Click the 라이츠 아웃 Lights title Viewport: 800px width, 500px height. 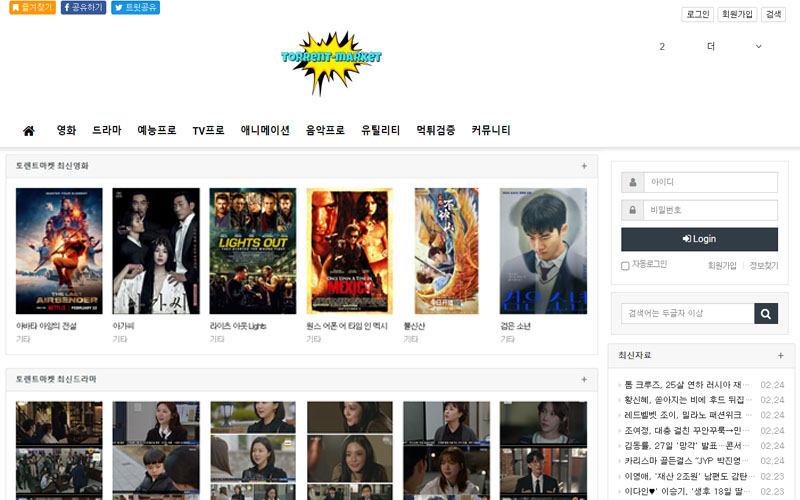point(238,326)
